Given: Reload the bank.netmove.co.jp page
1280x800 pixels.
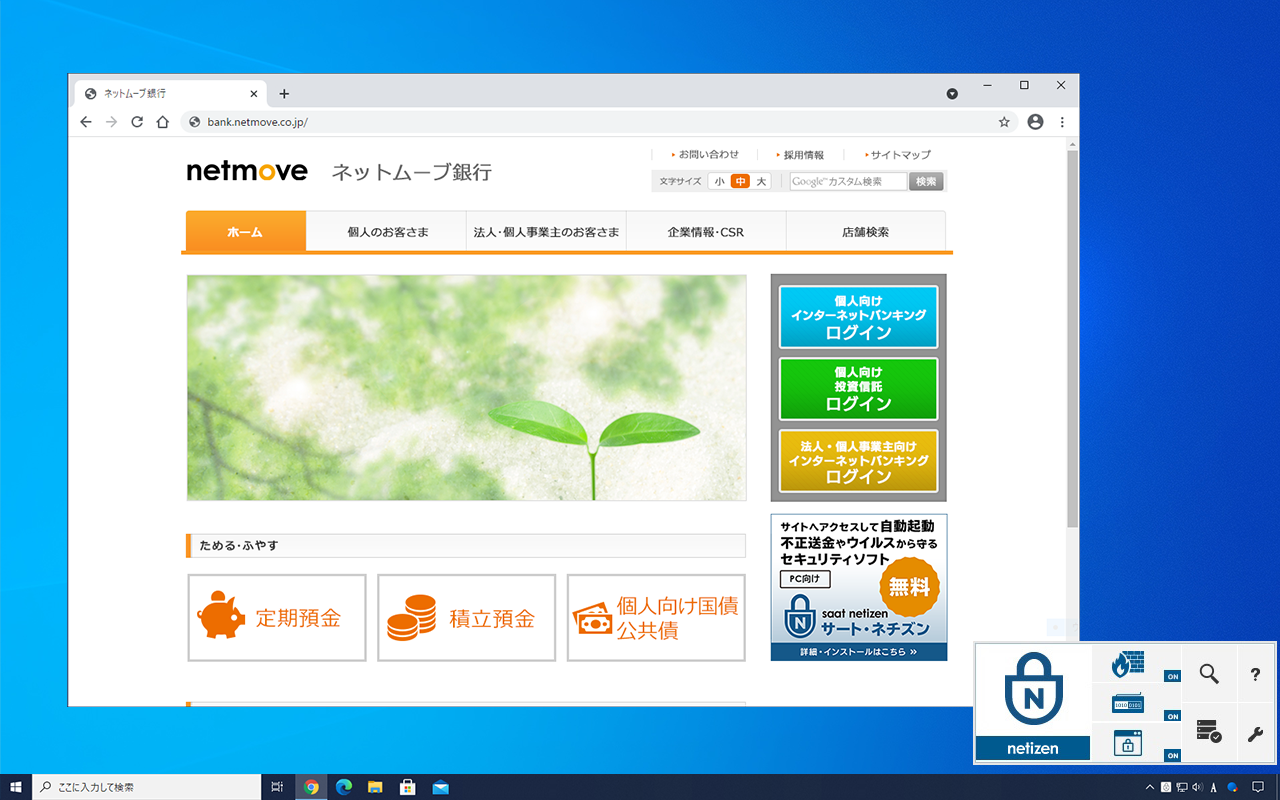Looking at the screenshot, I should (137, 122).
